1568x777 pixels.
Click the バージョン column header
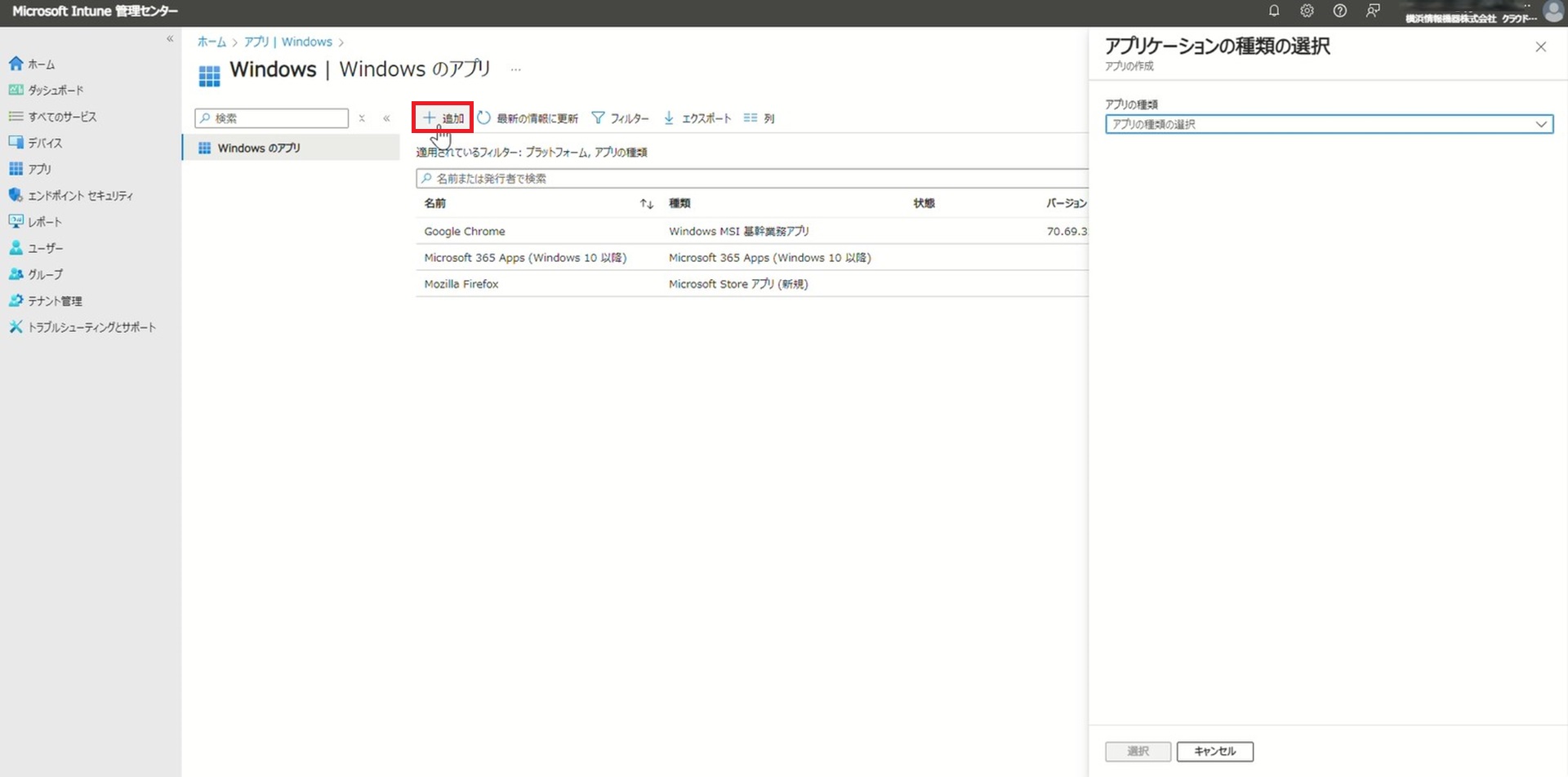[x=1067, y=203]
